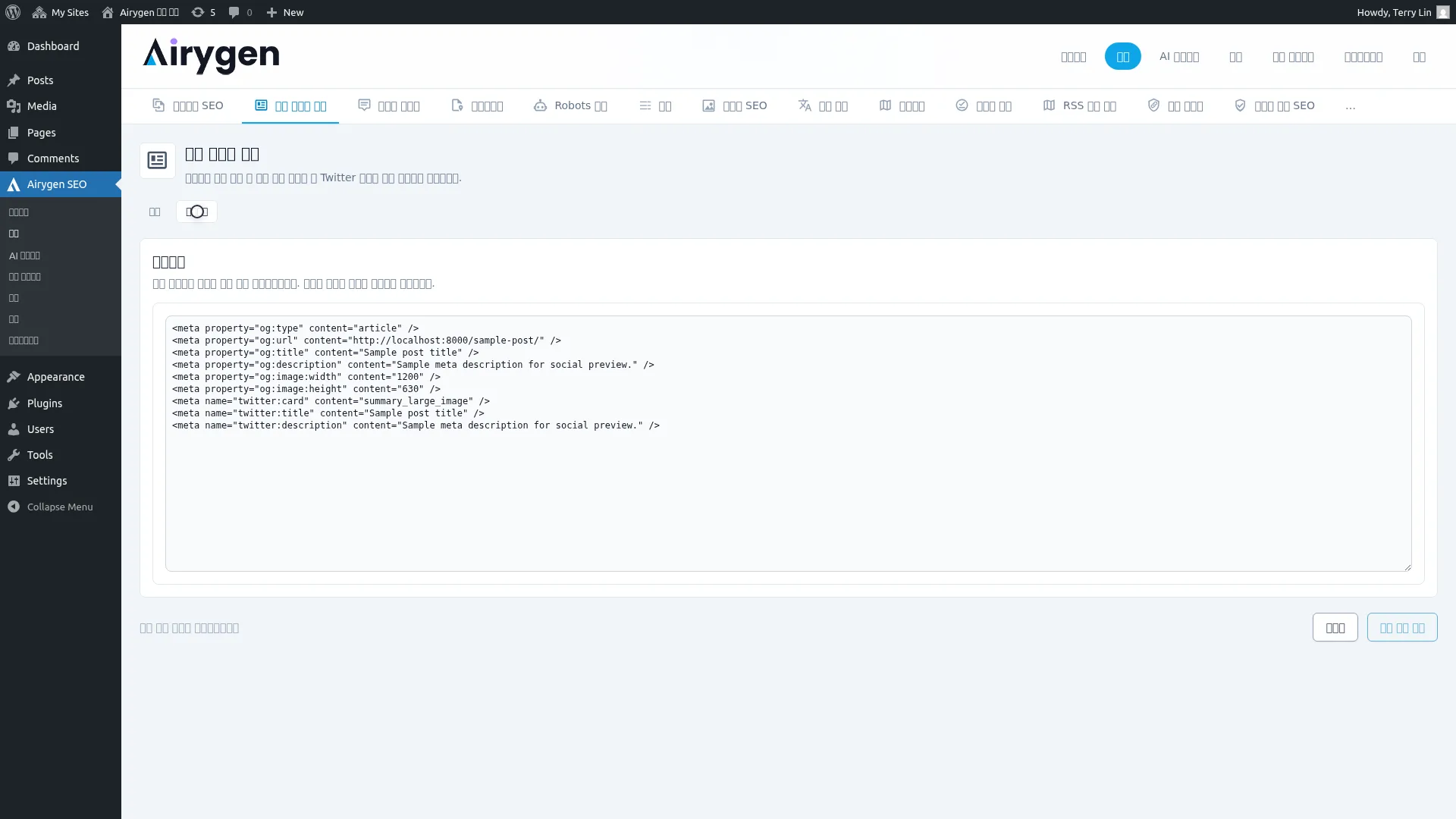Image resolution: width=1456 pixels, height=819 pixels.
Task: Open the tab with the list-lines icon
Action: (655, 105)
